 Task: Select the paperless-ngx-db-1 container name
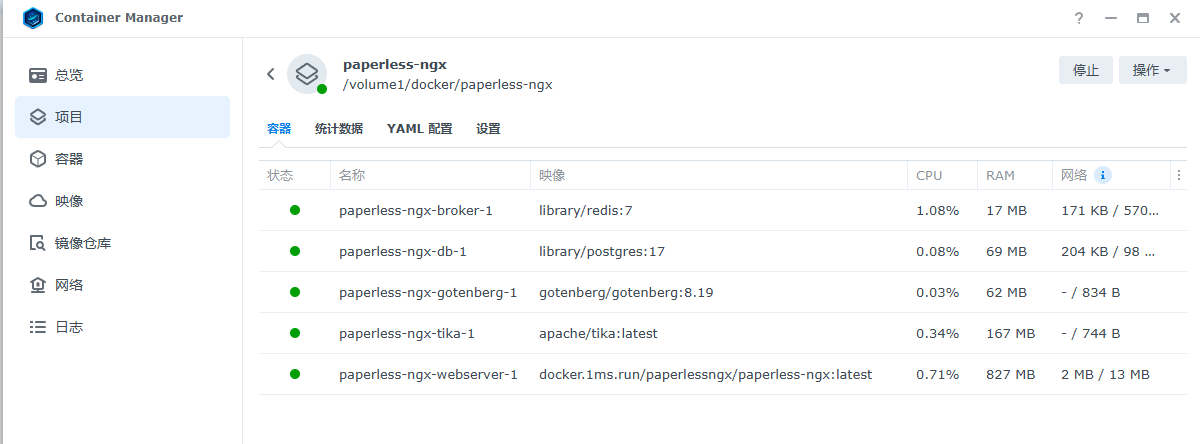click(403, 252)
